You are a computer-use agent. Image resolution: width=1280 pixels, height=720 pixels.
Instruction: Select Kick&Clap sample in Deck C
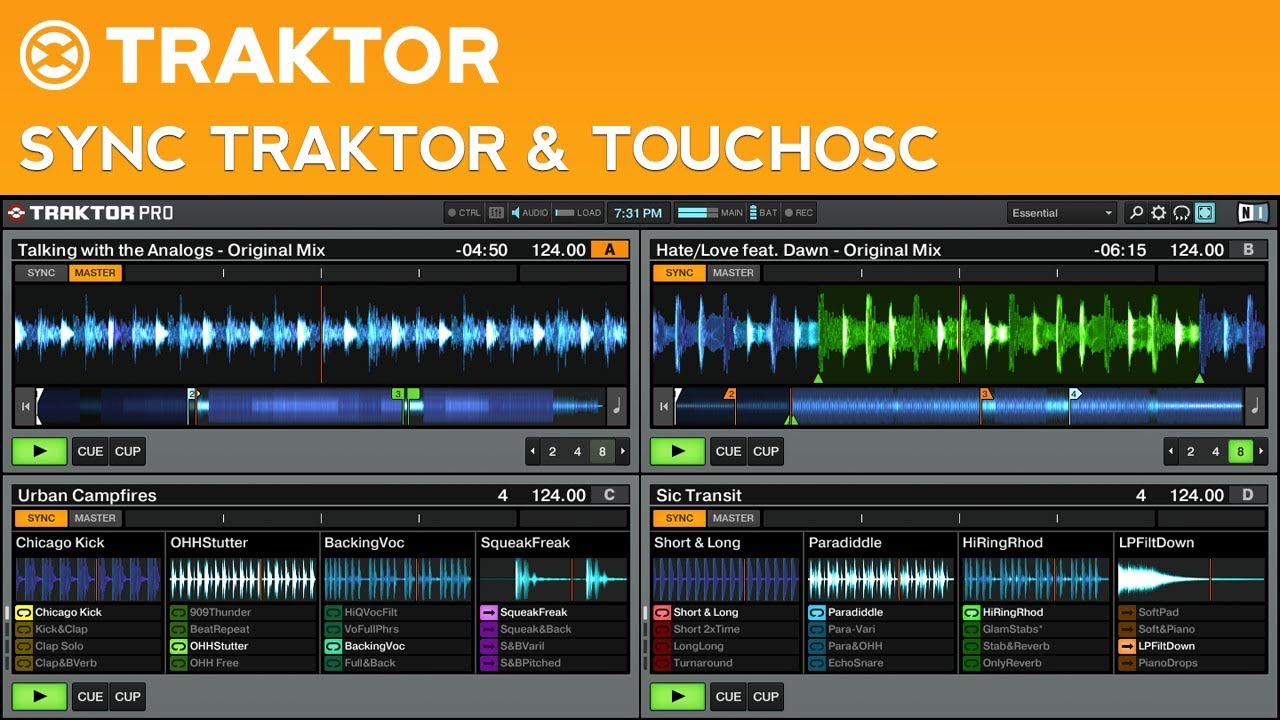(88, 629)
